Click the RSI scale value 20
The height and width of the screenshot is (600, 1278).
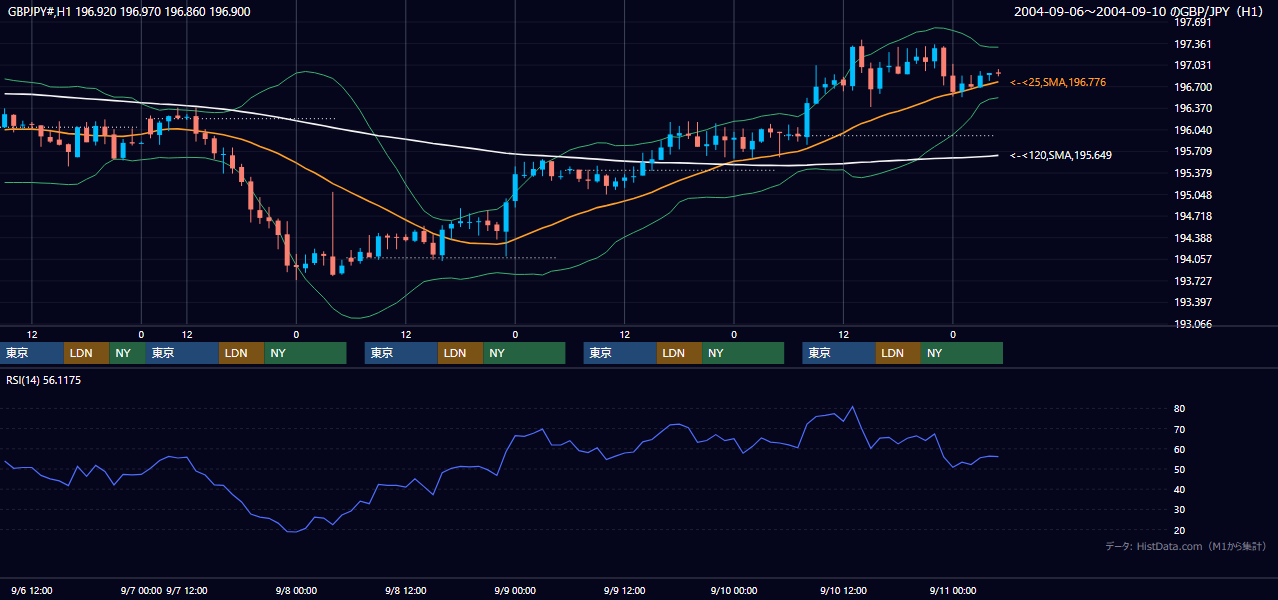(1180, 531)
